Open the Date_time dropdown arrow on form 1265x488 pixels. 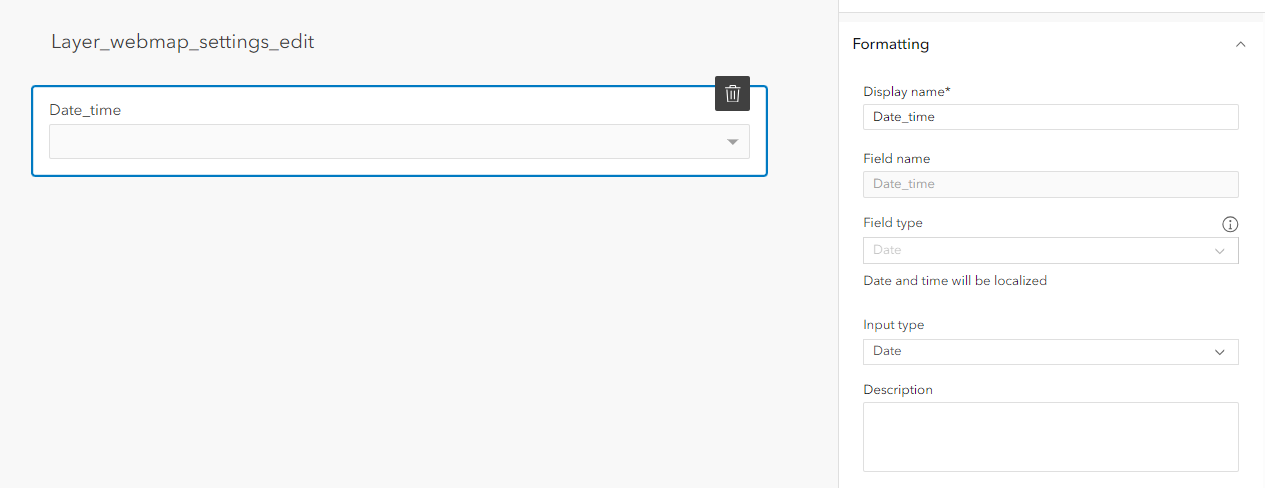(x=732, y=143)
